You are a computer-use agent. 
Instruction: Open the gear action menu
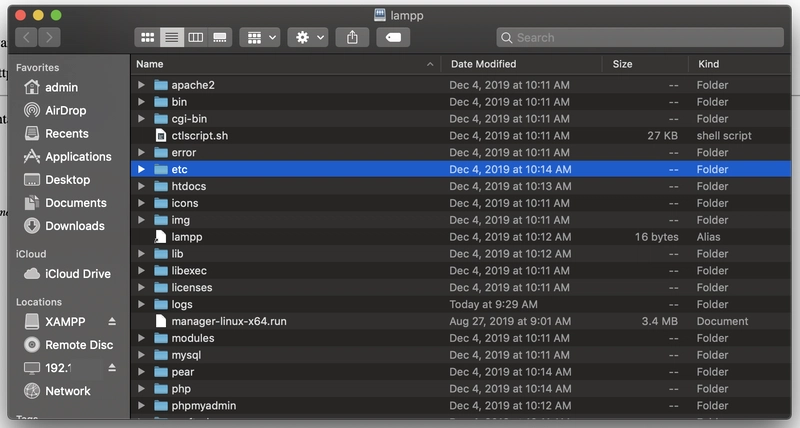(x=307, y=37)
